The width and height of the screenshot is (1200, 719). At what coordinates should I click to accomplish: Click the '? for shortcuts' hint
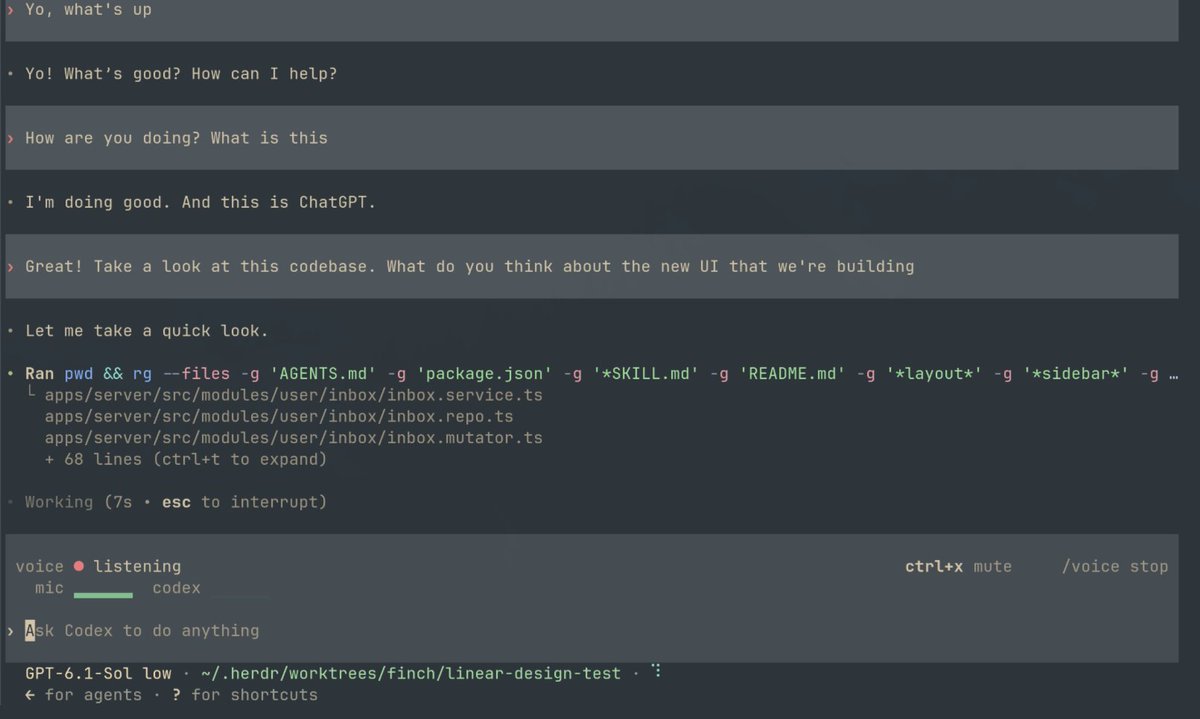(x=244, y=695)
